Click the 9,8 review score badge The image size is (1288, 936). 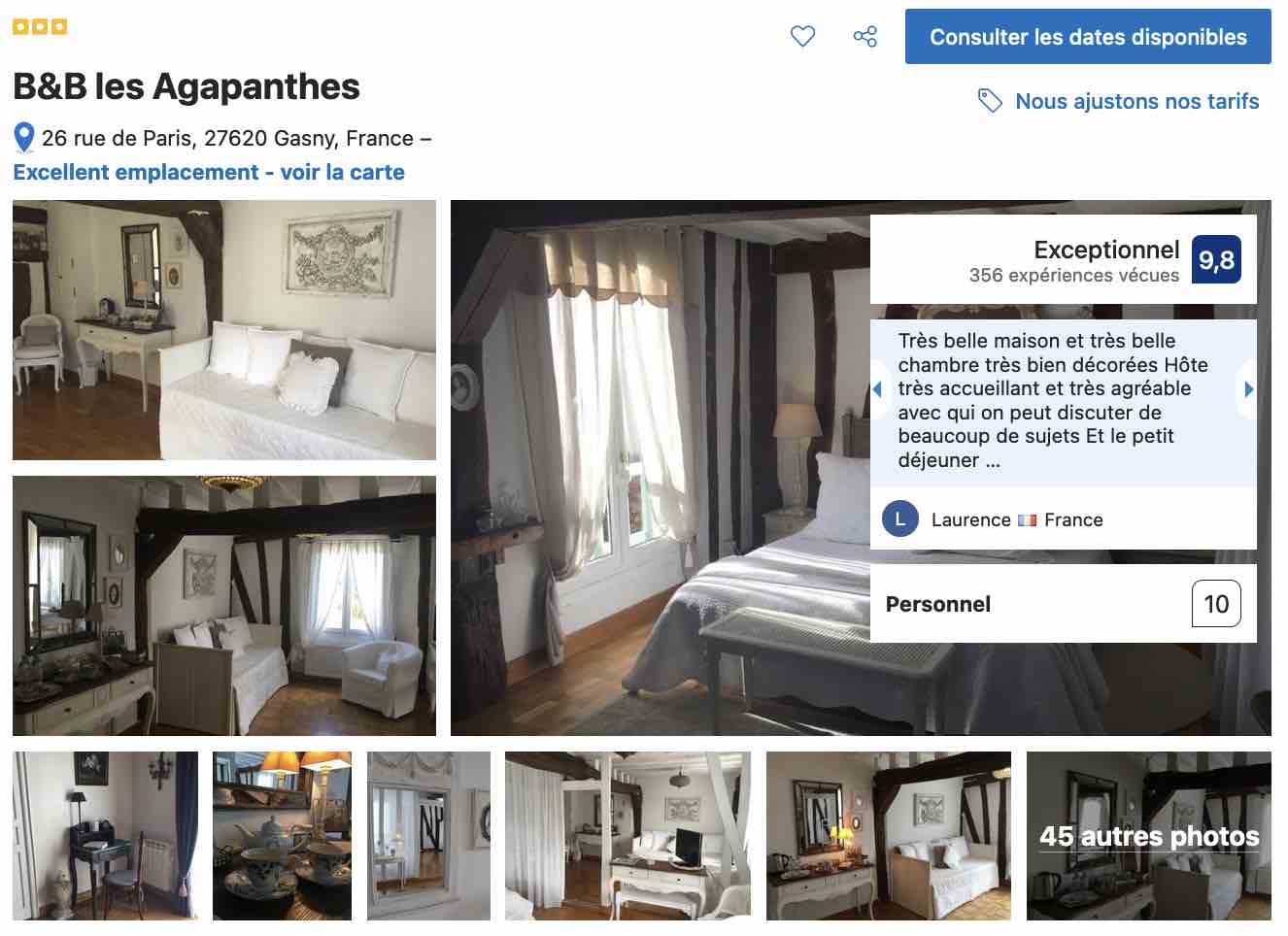coord(1216,260)
